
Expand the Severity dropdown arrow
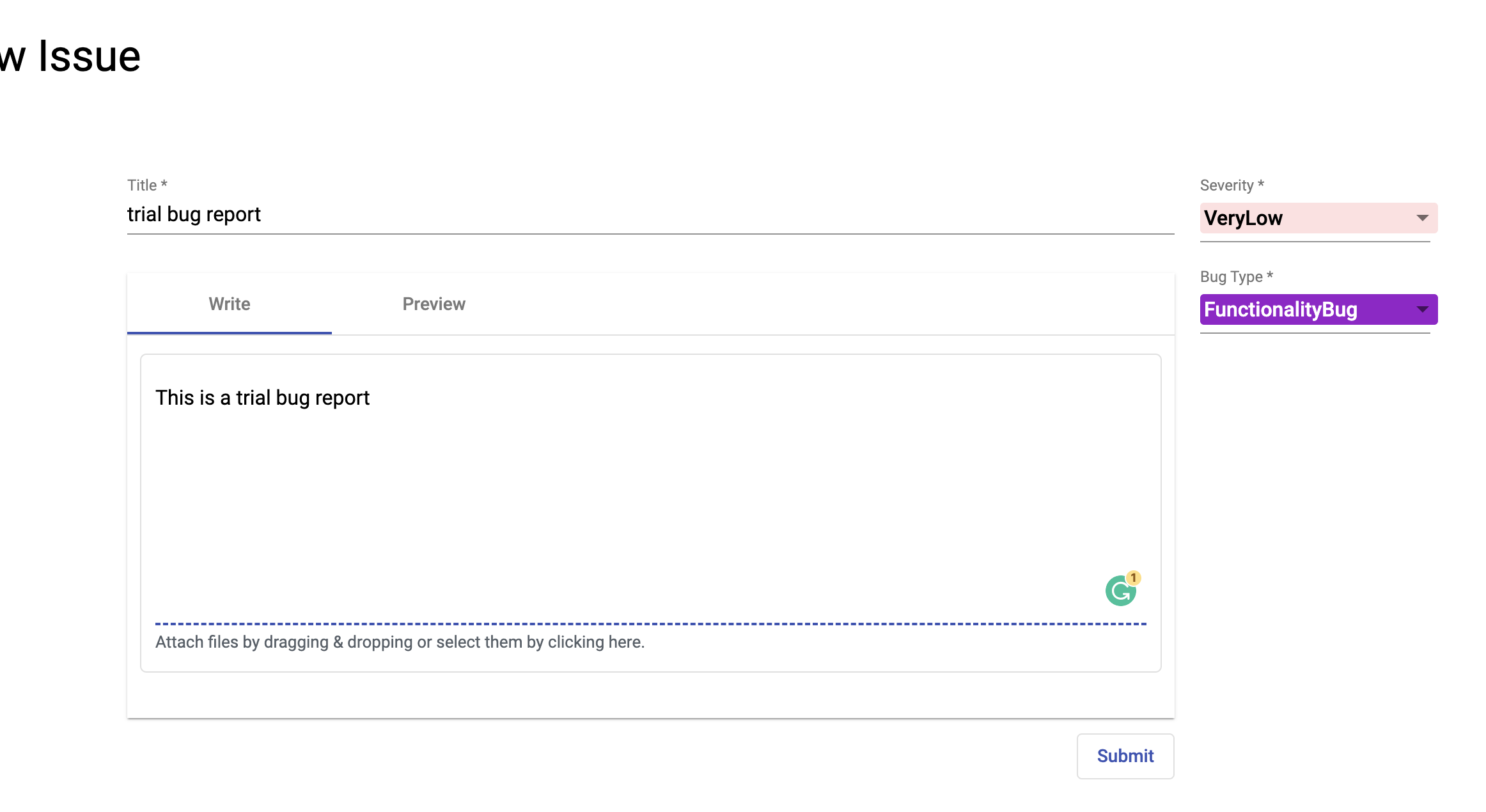(1422, 218)
